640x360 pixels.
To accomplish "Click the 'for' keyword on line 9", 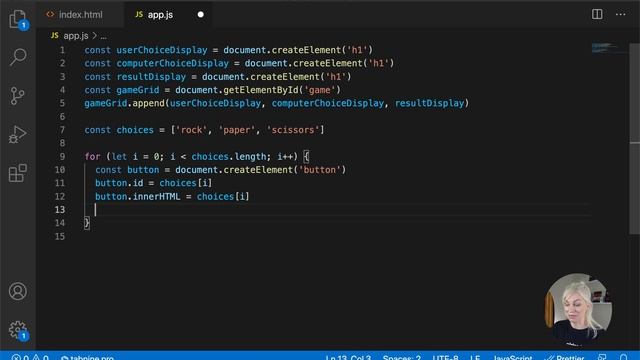I will 92,156.
